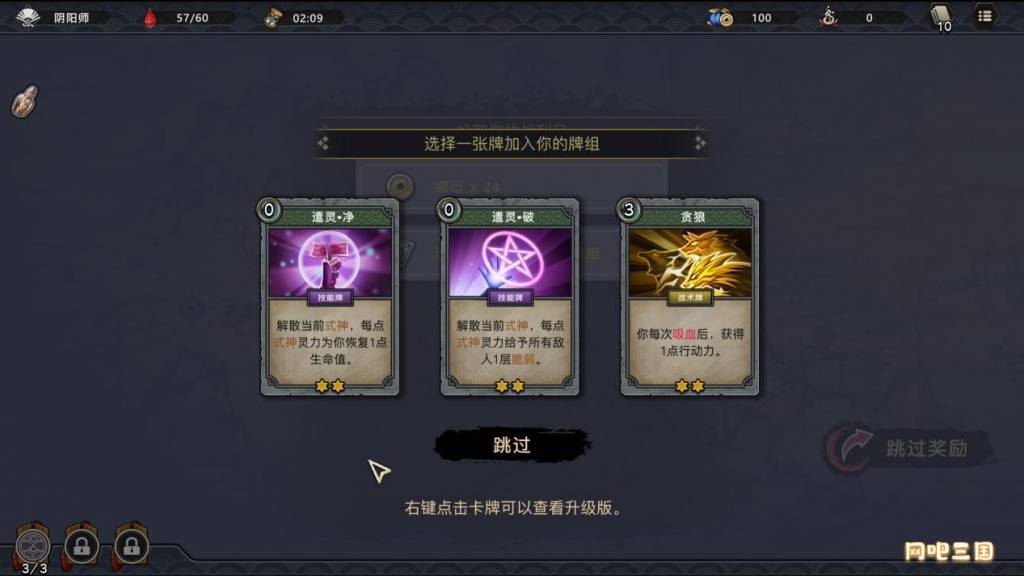Click the 跳过奖励 skip reward button
Image resolution: width=1024 pixels, height=576 pixels.
click(910, 448)
